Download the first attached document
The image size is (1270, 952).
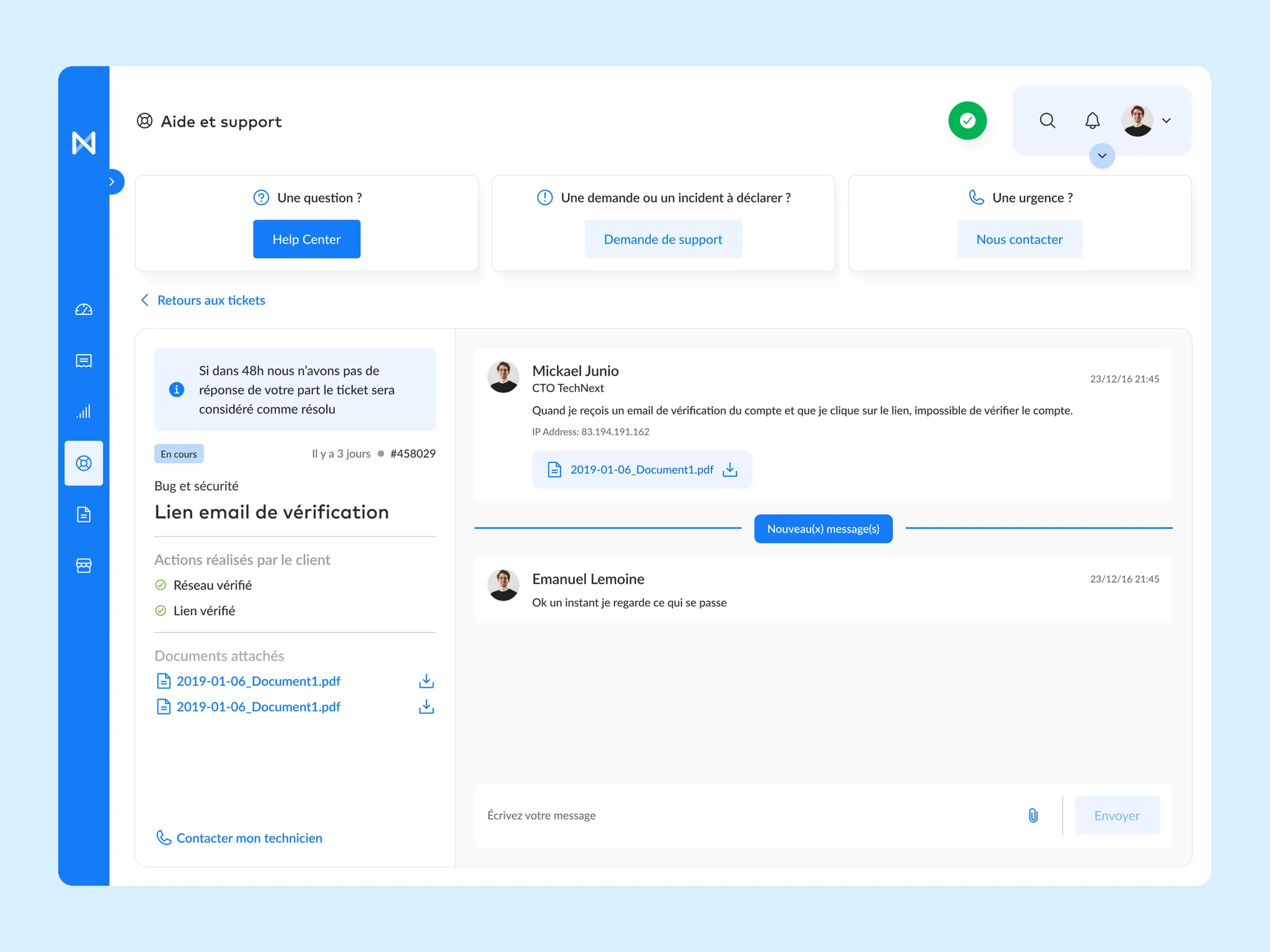(x=427, y=681)
